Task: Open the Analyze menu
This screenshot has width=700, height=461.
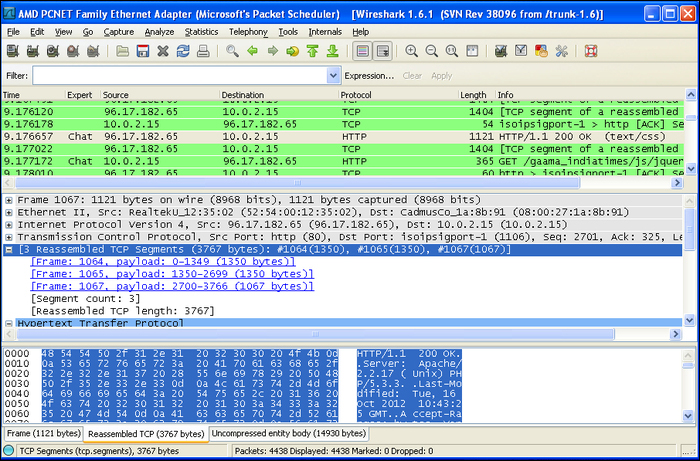Action: (159, 32)
